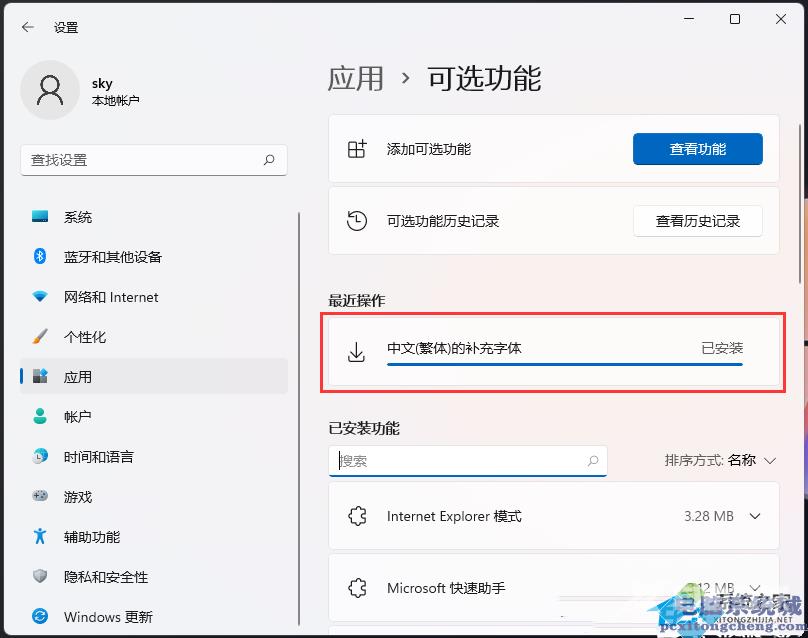Select the paintbrush icon for 个性化
Screen dimensions: 808x638
(x=40, y=337)
